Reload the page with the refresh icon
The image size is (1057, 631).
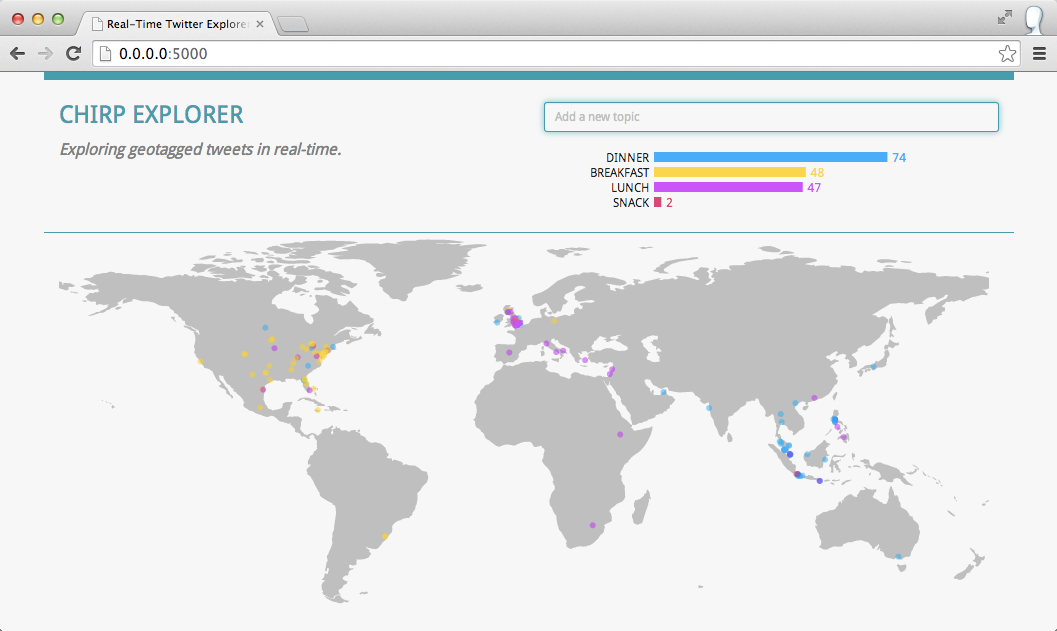click(x=73, y=53)
